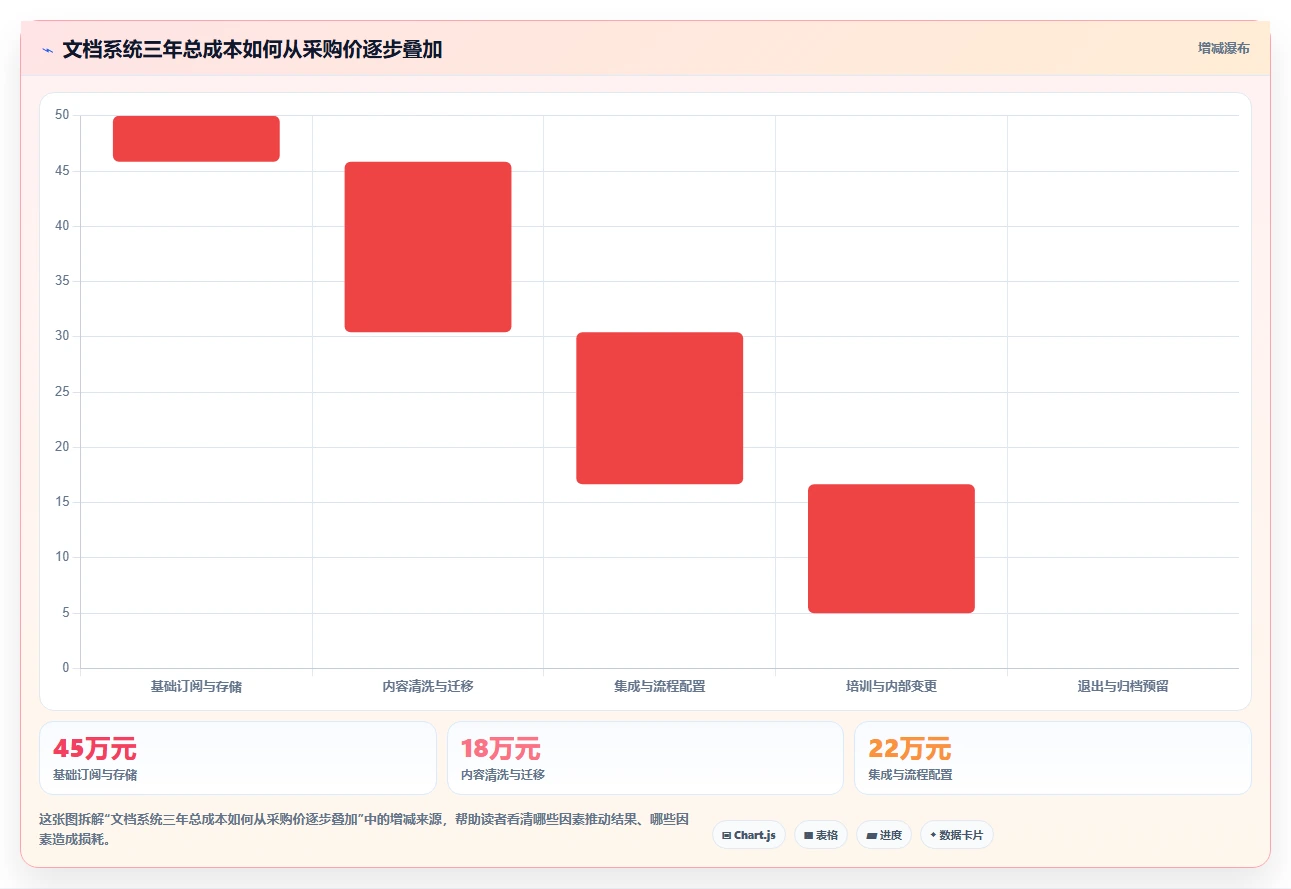Select the 18万元 内容清洗与迁移 data card

(x=645, y=758)
